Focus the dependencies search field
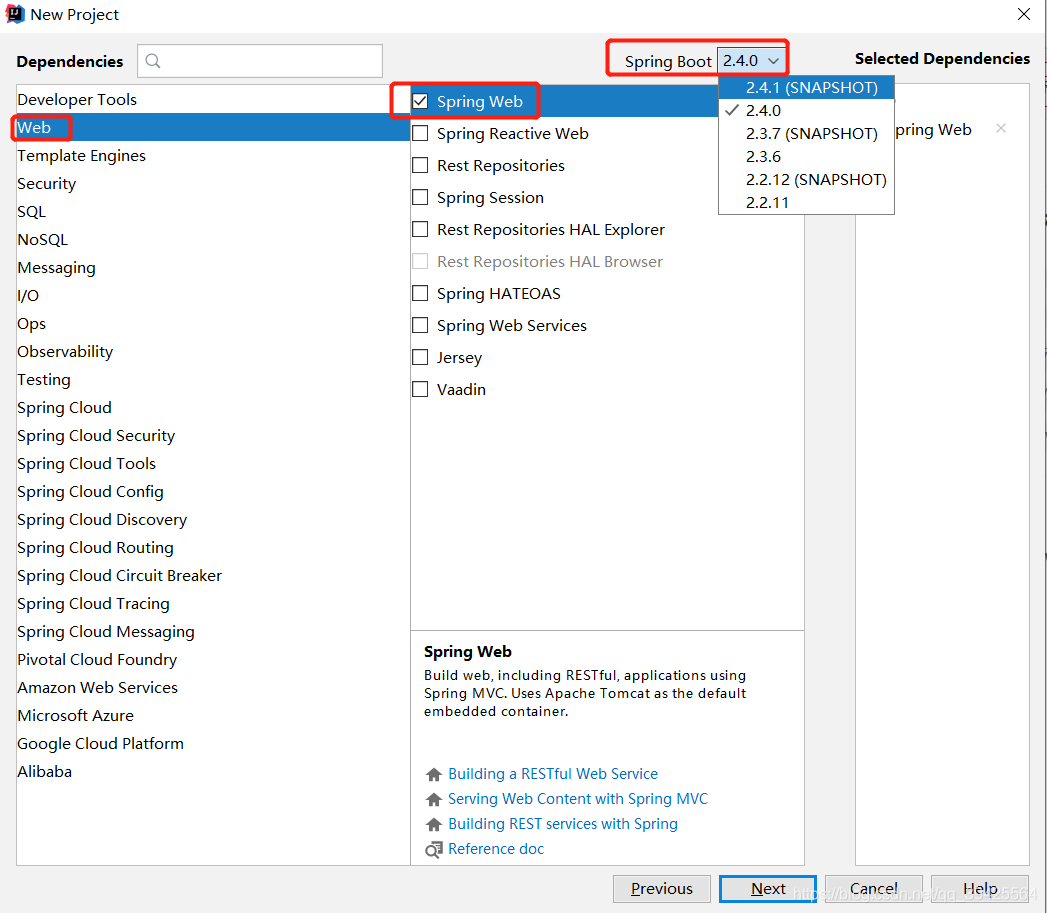Image resolution: width=1047 pixels, height=913 pixels. [x=260, y=61]
